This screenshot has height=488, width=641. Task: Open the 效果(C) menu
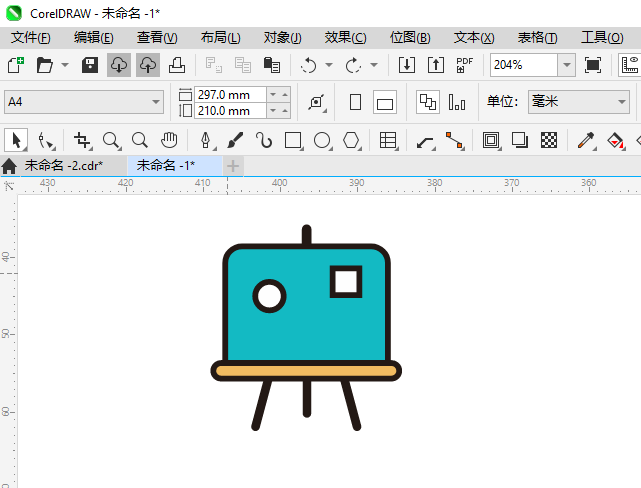point(346,38)
